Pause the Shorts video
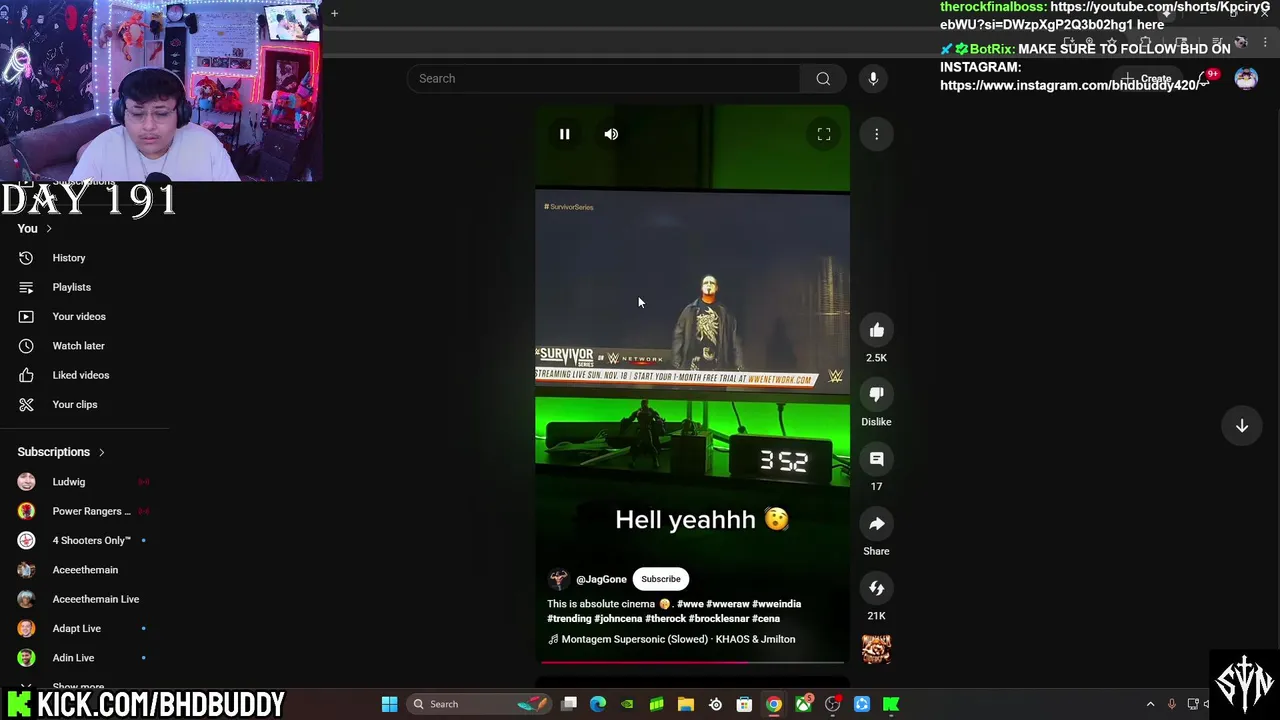The height and width of the screenshot is (720, 1280). click(x=564, y=134)
